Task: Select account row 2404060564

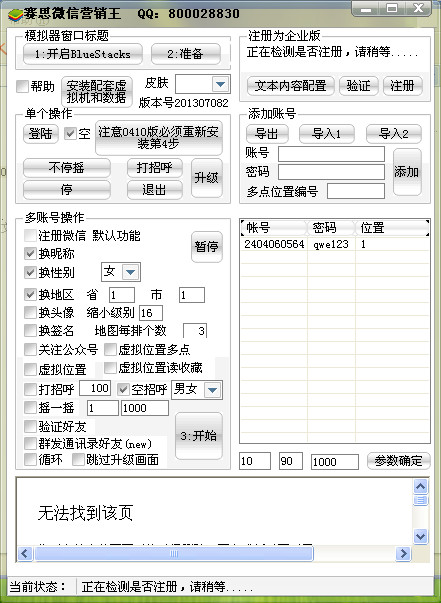Action: 334,245
